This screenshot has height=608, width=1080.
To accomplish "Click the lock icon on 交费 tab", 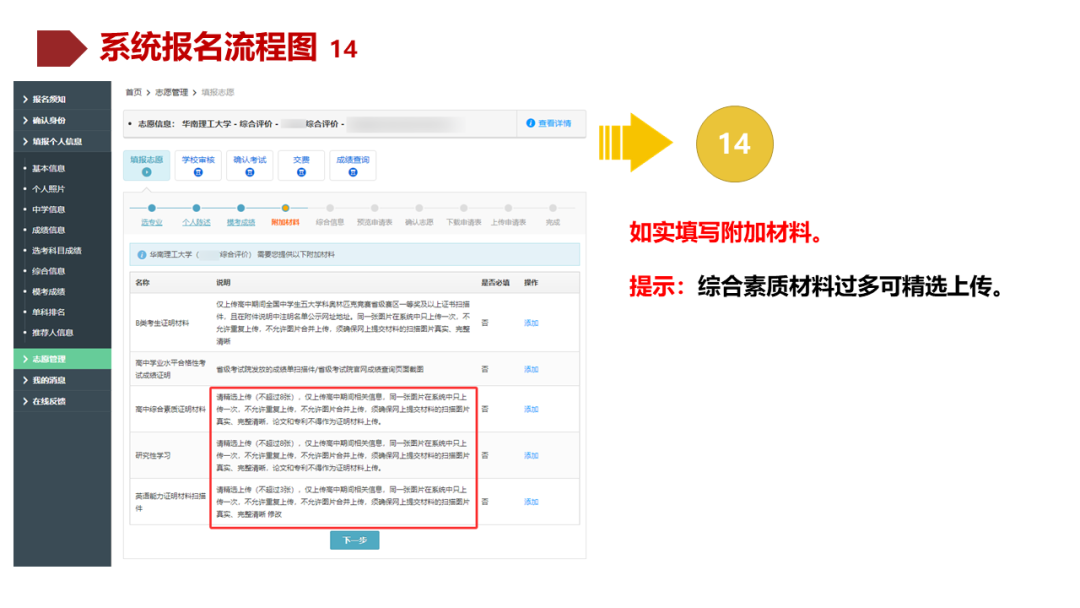I will tap(300, 173).
